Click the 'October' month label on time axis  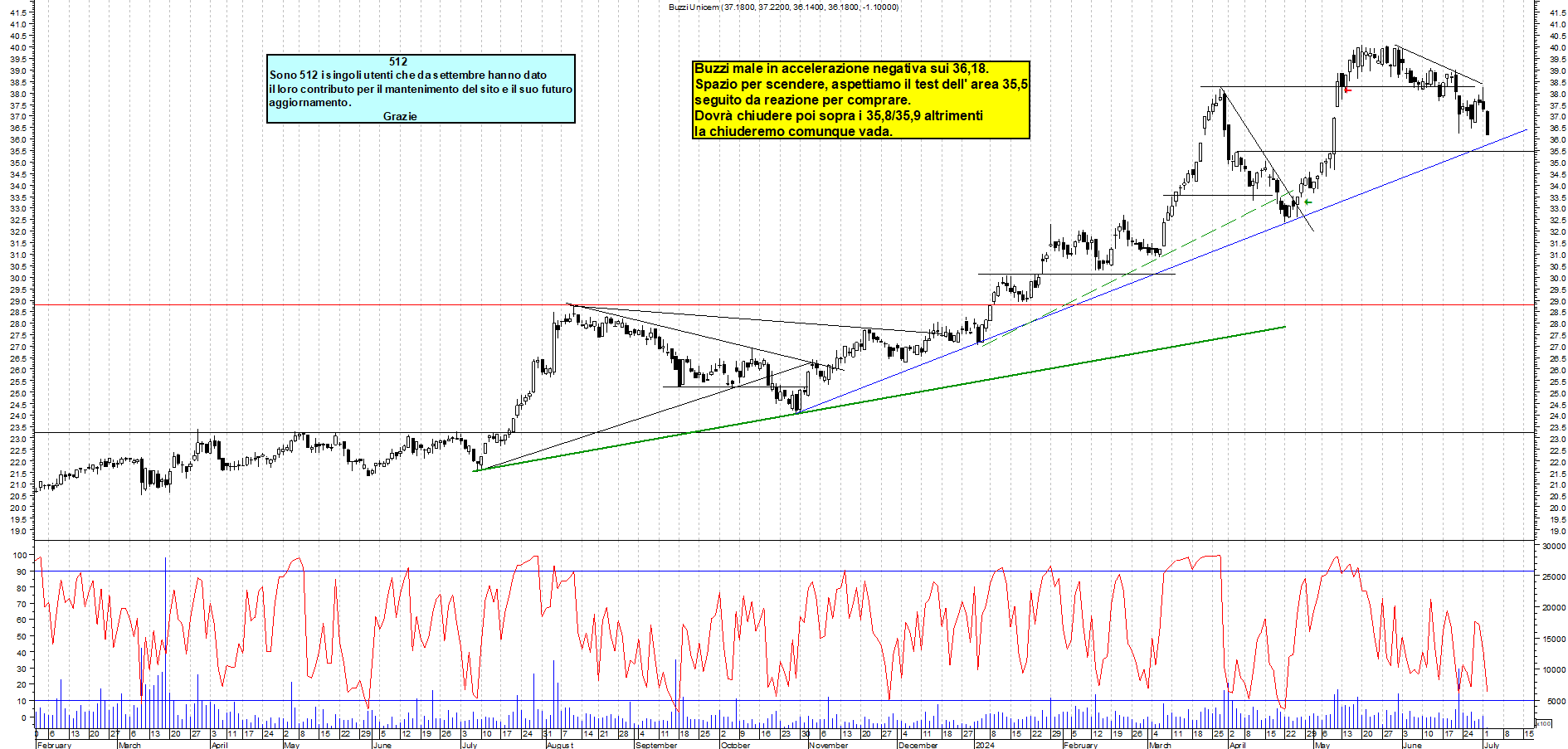pyautogui.click(x=735, y=745)
